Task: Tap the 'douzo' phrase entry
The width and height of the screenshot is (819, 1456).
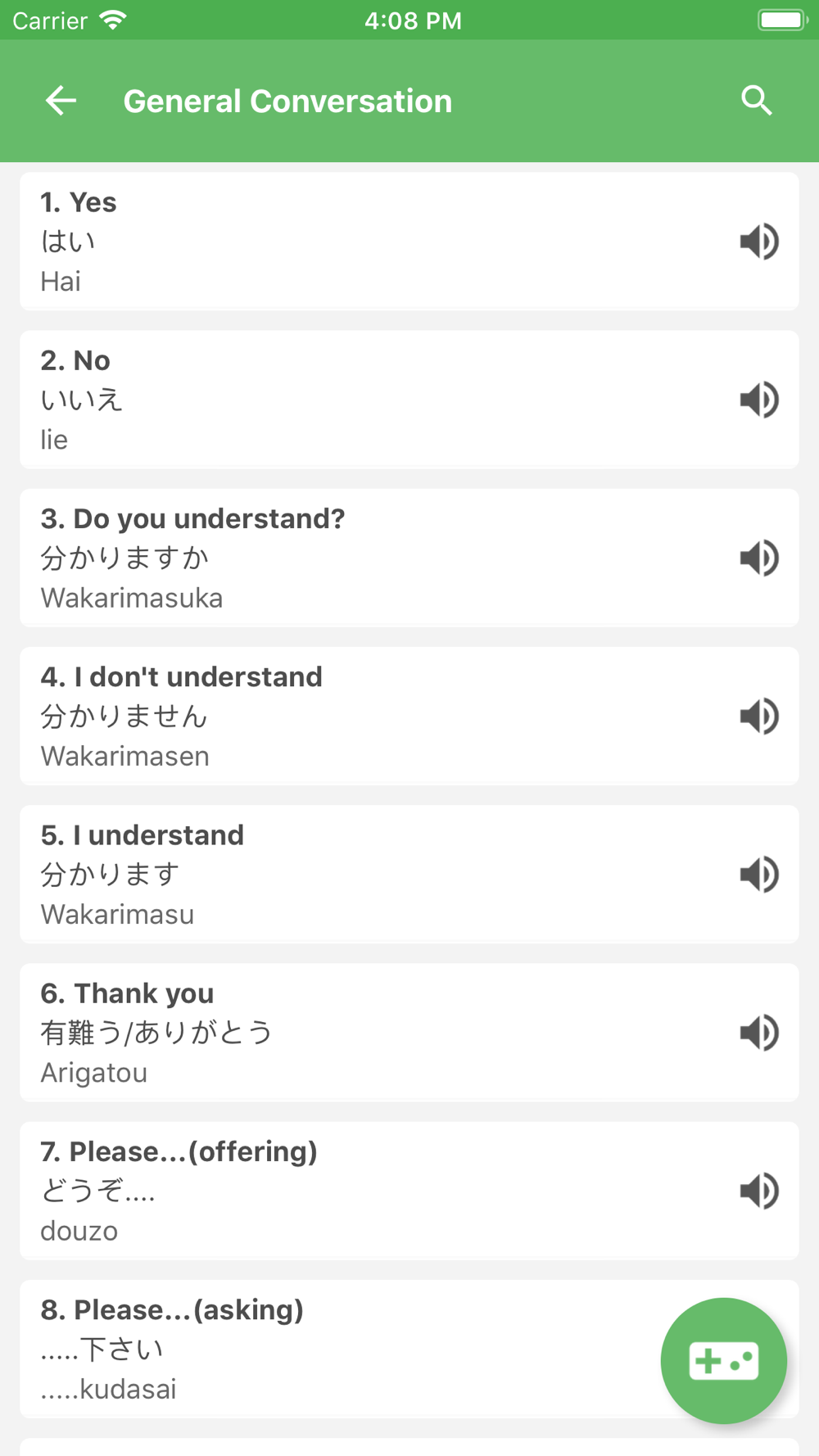Action: coord(79,1230)
